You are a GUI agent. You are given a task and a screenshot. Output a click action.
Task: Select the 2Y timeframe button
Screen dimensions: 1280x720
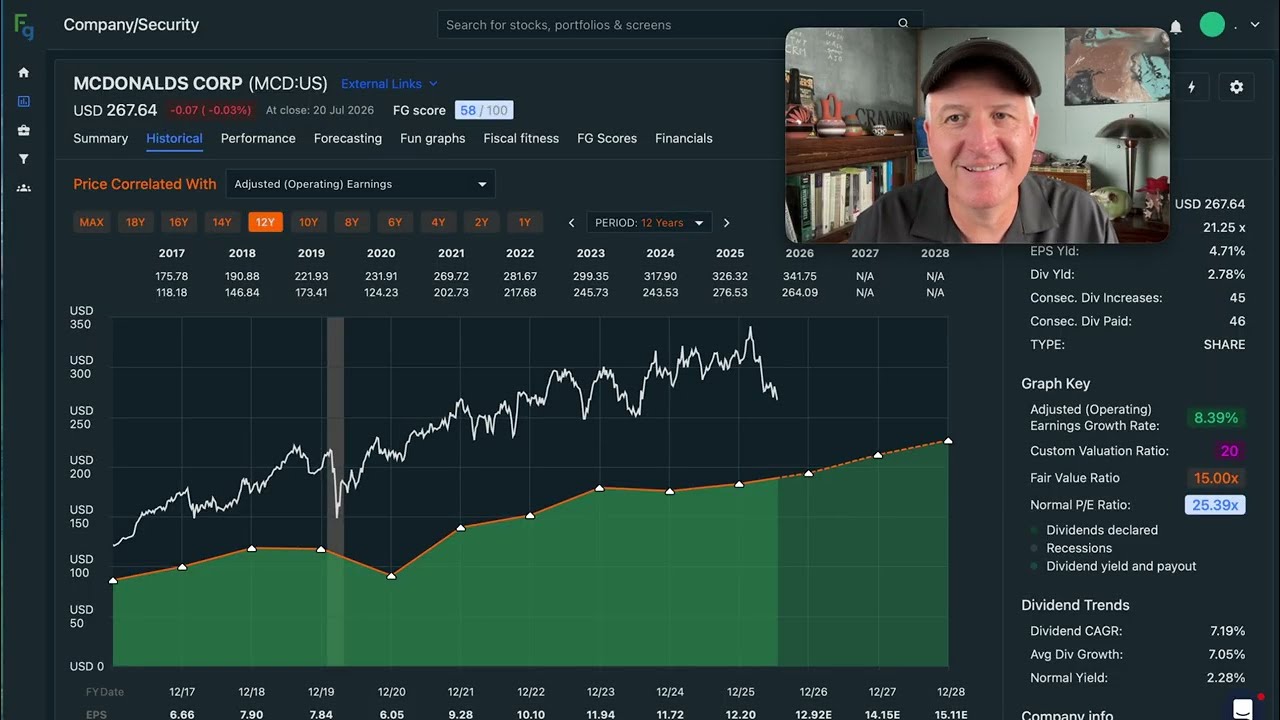pyautogui.click(x=481, y=222)
